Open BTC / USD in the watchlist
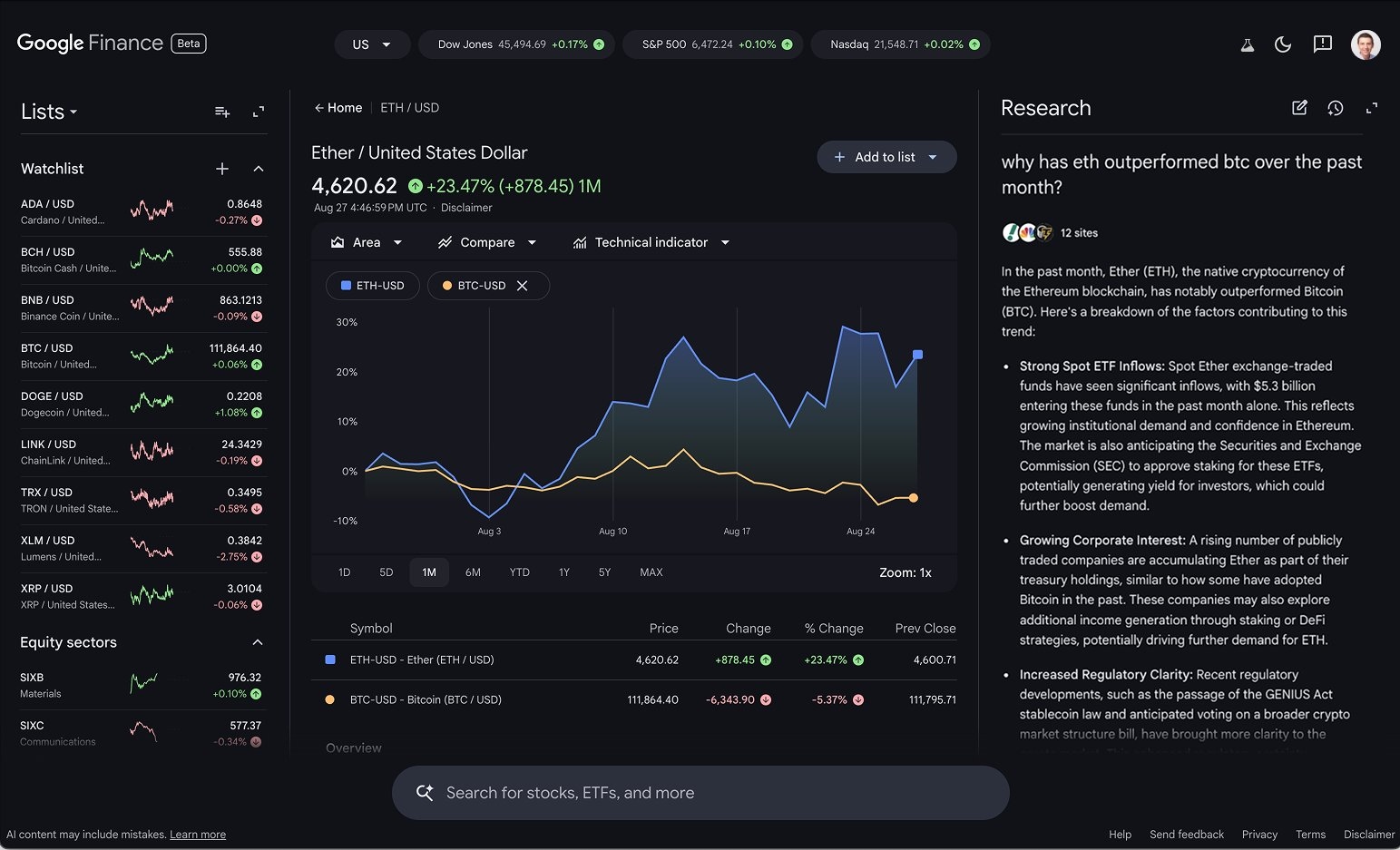Screen dimensions: 1400x850 142,357
